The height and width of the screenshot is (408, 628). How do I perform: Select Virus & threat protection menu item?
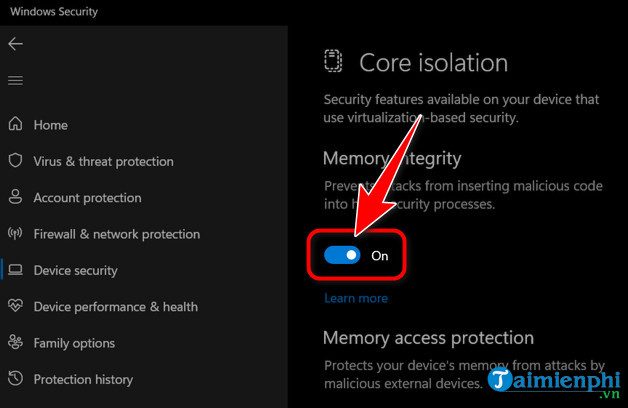pos(103,161)
